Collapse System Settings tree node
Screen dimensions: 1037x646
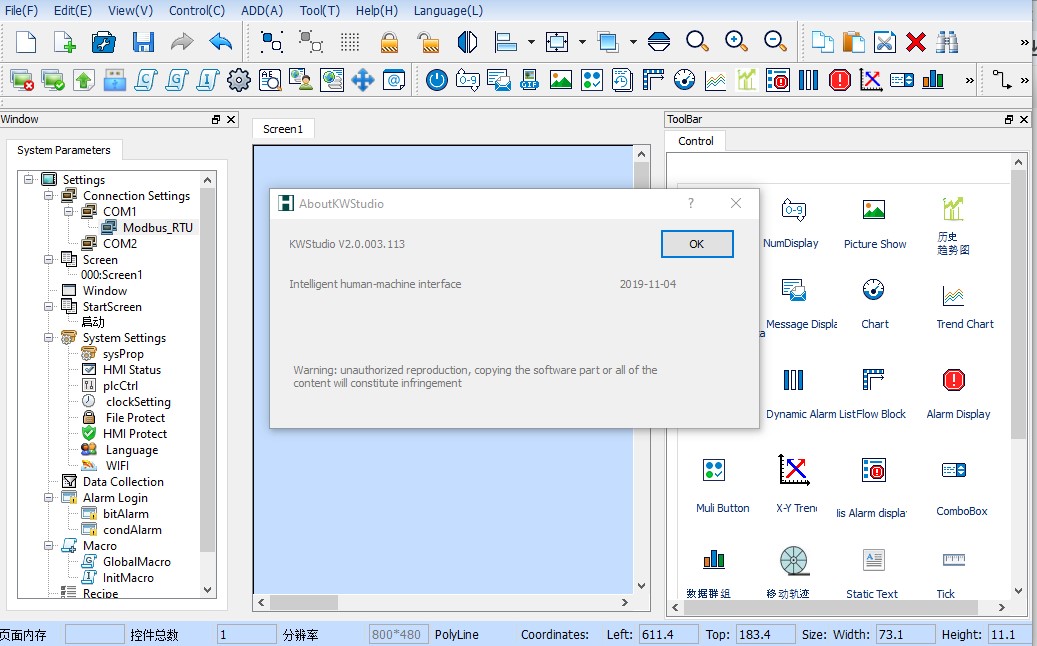tap(48, 338)
